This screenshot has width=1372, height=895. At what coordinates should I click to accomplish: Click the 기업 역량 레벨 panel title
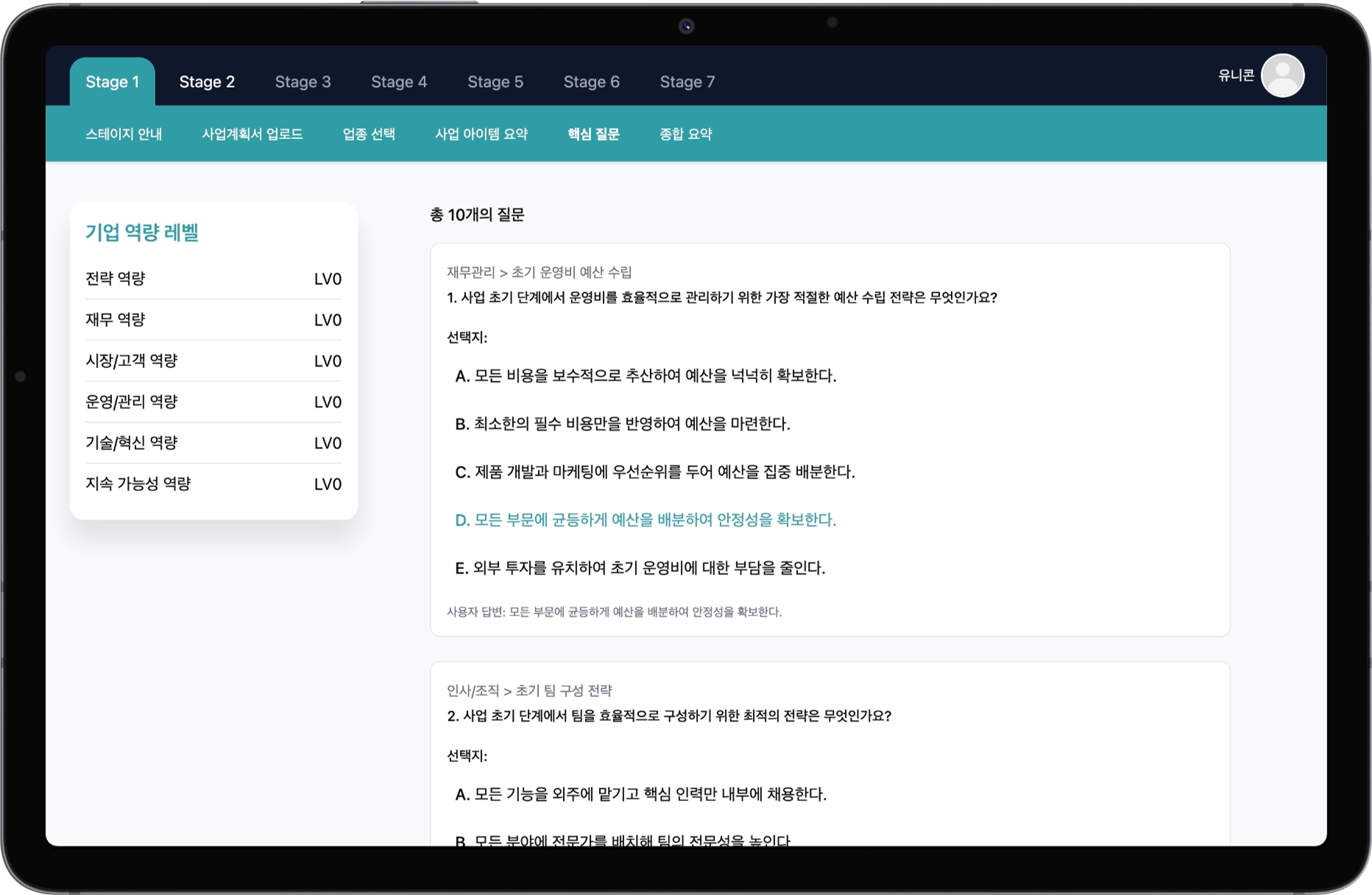[x=144, y=233]
